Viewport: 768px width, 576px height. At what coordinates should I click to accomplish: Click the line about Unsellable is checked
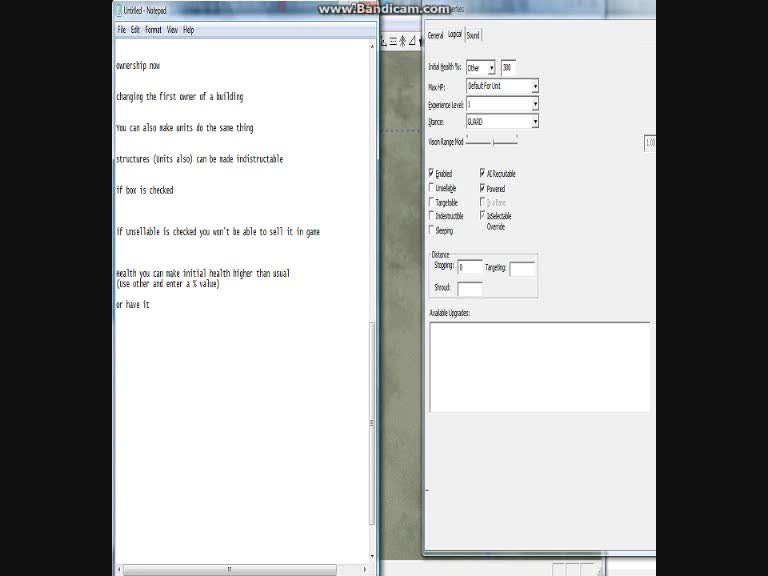[x=218, y=232]
